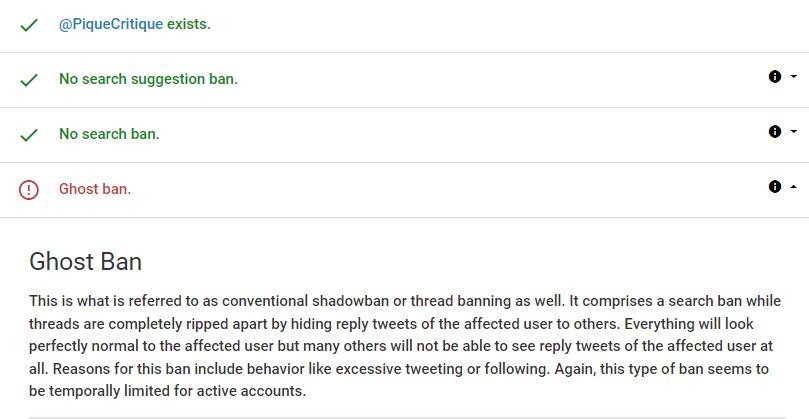Click the red warning icon beside Ghost ban
Image resolution: width=809 pixels, height=419 pixels.
(29, 190)
